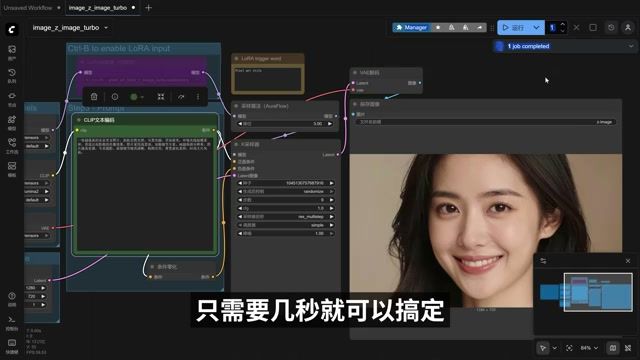Open the queue history sidebar panel
The width and height of the screenshot is (640, 360).
click(x=12, y=73)
